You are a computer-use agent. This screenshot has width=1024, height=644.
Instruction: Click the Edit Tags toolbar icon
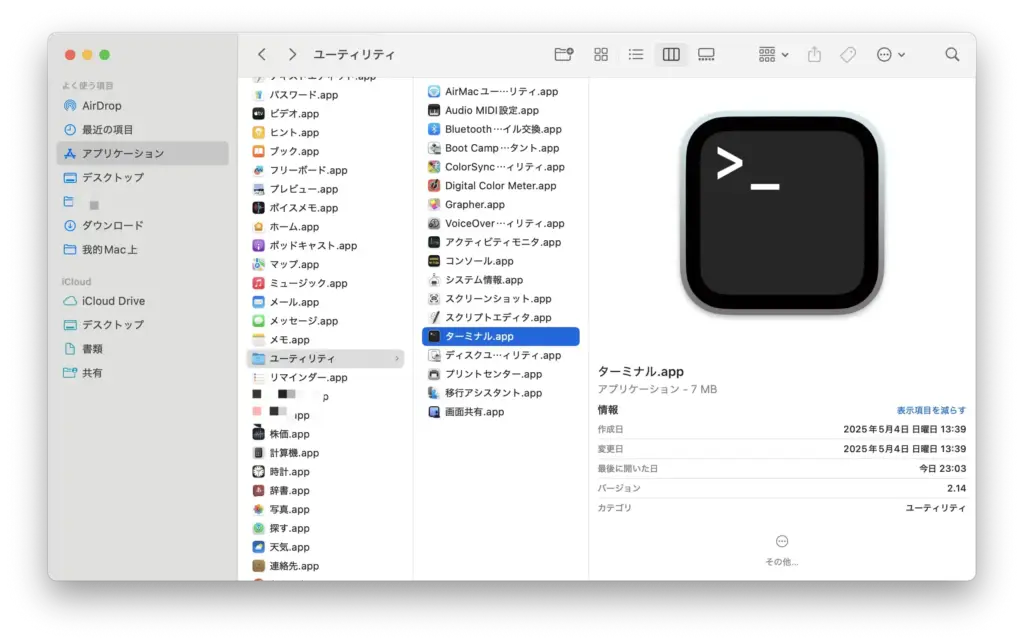(848, 55)
